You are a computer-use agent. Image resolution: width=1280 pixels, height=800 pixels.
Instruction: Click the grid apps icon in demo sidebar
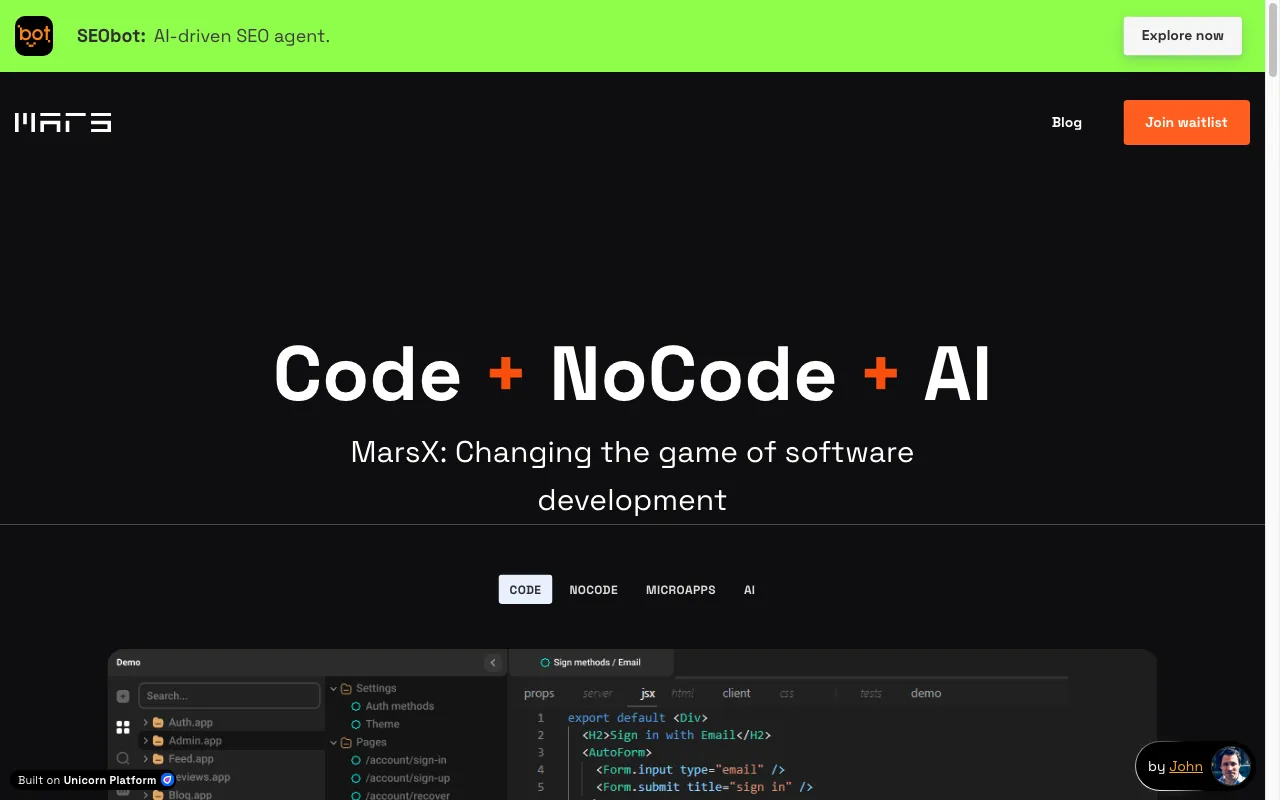coord(123,727)
